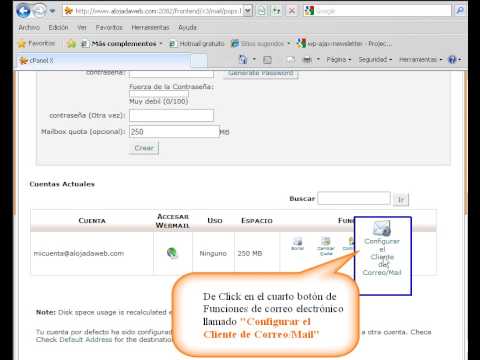Screen dimensions: 480x360
Task: Click Configurar el Cliente del Correo/Mail icon
Action: (382, 248)
